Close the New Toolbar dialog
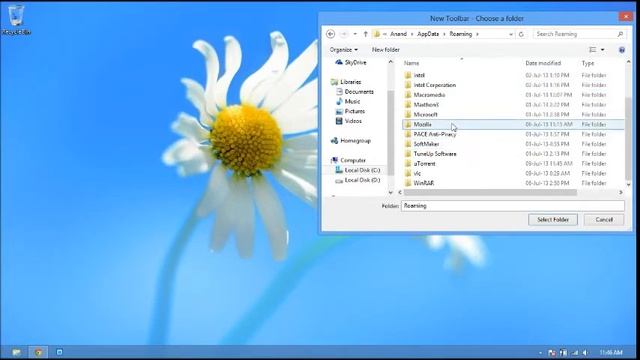 pyautogui.click(x=625, y=17)
